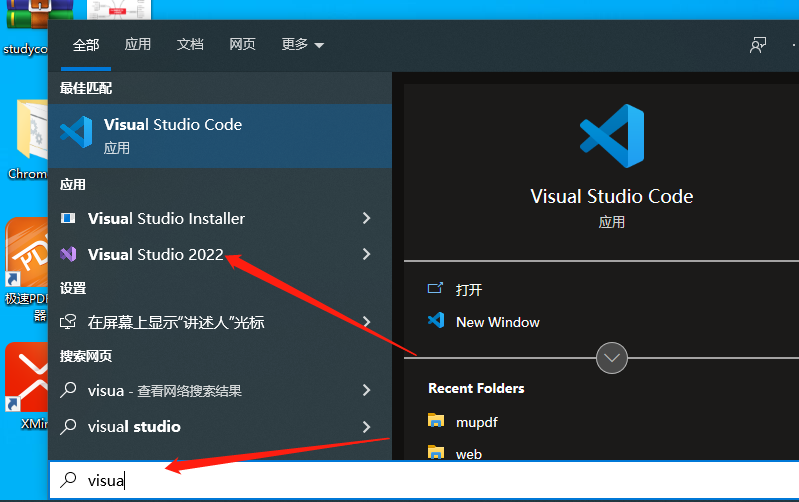Click the Visual Studio Code icon in best match
799x502 pixels.
76,132
